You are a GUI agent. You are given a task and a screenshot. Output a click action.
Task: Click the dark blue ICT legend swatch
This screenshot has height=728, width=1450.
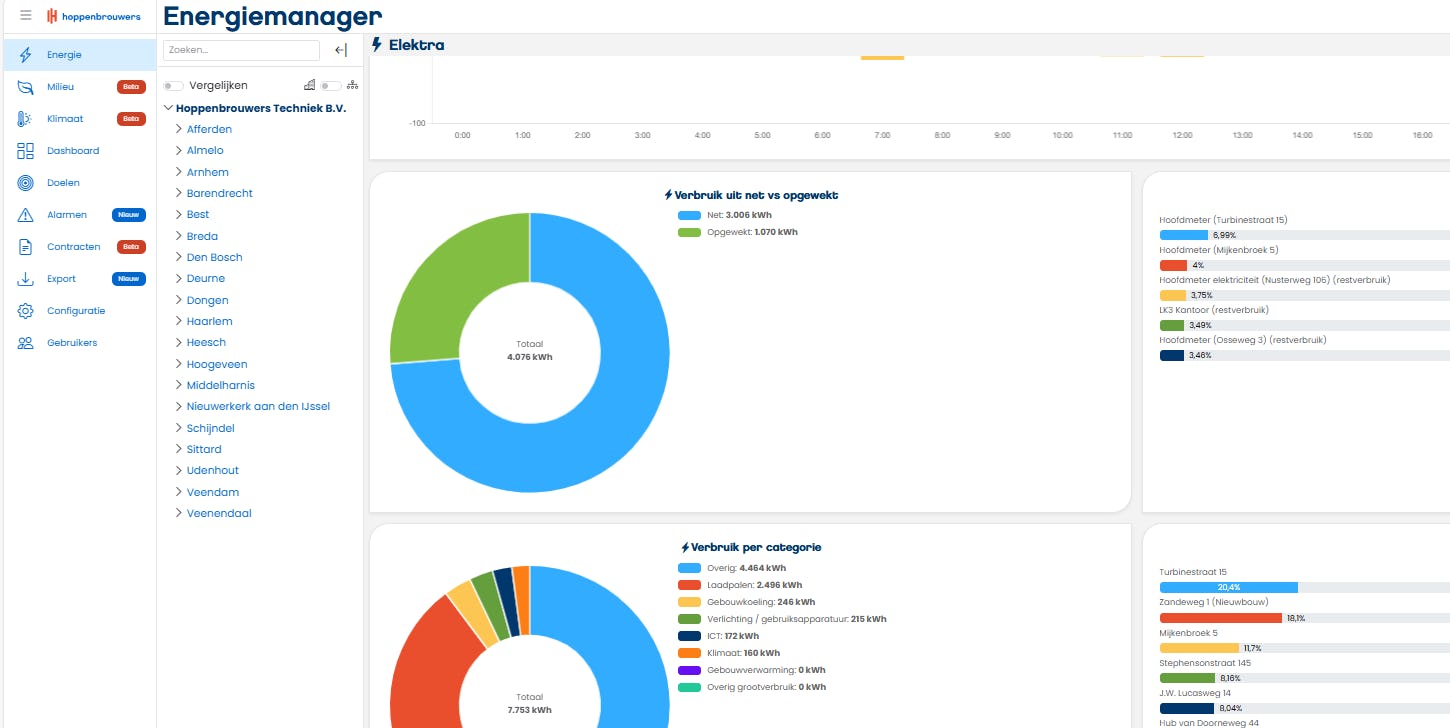tap(690, 636)
